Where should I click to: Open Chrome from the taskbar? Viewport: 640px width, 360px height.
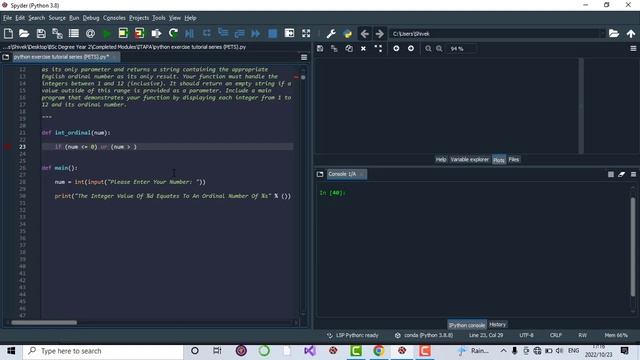[x=379, y=351]
